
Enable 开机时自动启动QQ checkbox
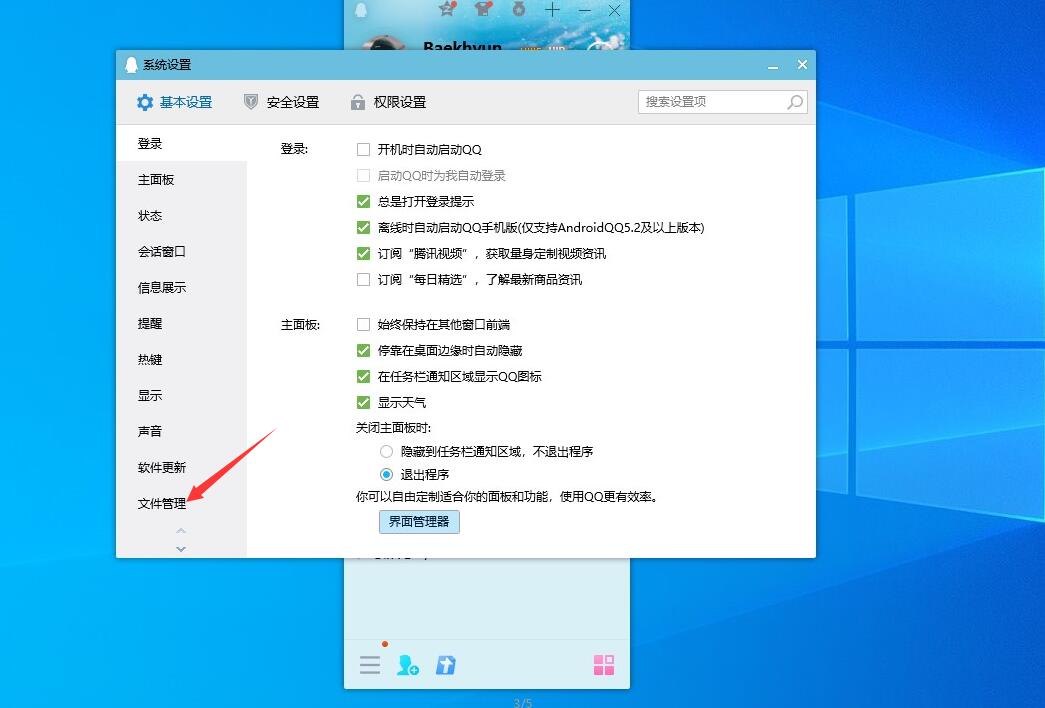pos(363,149)
